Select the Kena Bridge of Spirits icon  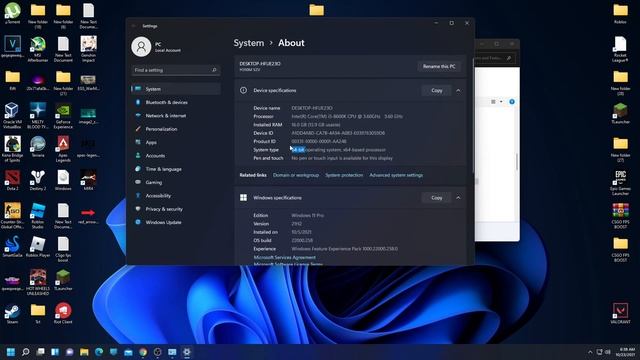click(12, 149)
